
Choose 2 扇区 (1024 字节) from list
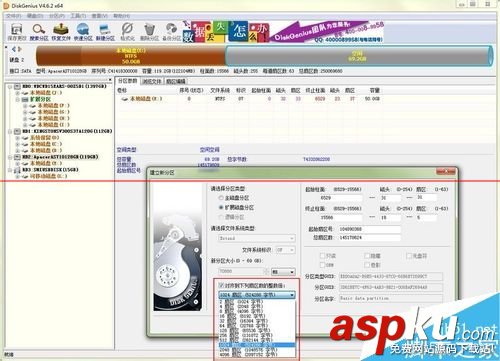pos(257,302)
